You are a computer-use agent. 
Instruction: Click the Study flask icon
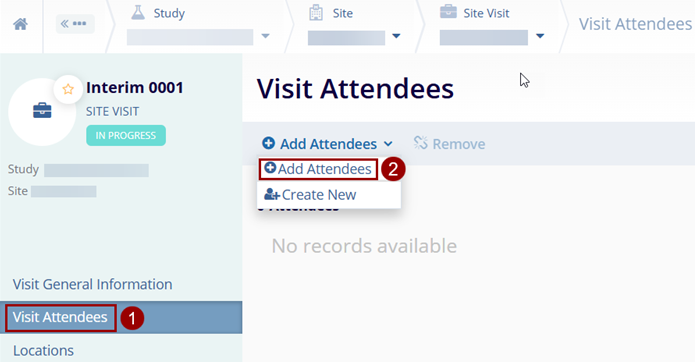pos(138,13)
